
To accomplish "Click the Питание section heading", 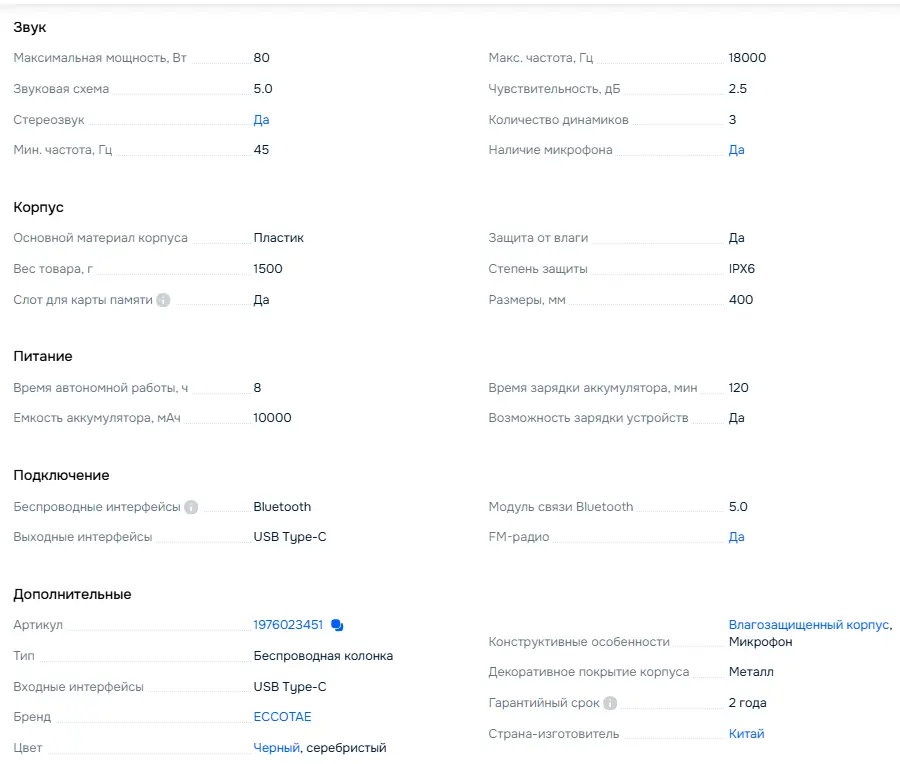I will [x=43, y=356].
